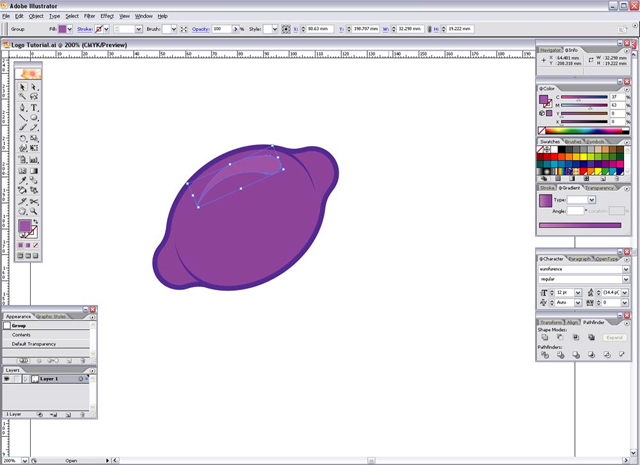The image size is (640, 465).
Task: Pick the yellow swatch in Swatches panel
Action: (584, 157)
